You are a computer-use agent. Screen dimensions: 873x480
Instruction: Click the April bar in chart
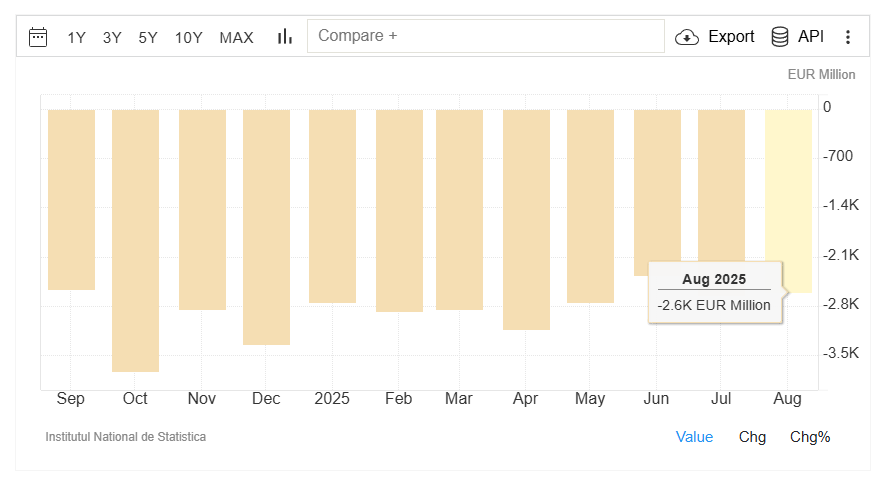click(526, 220)
